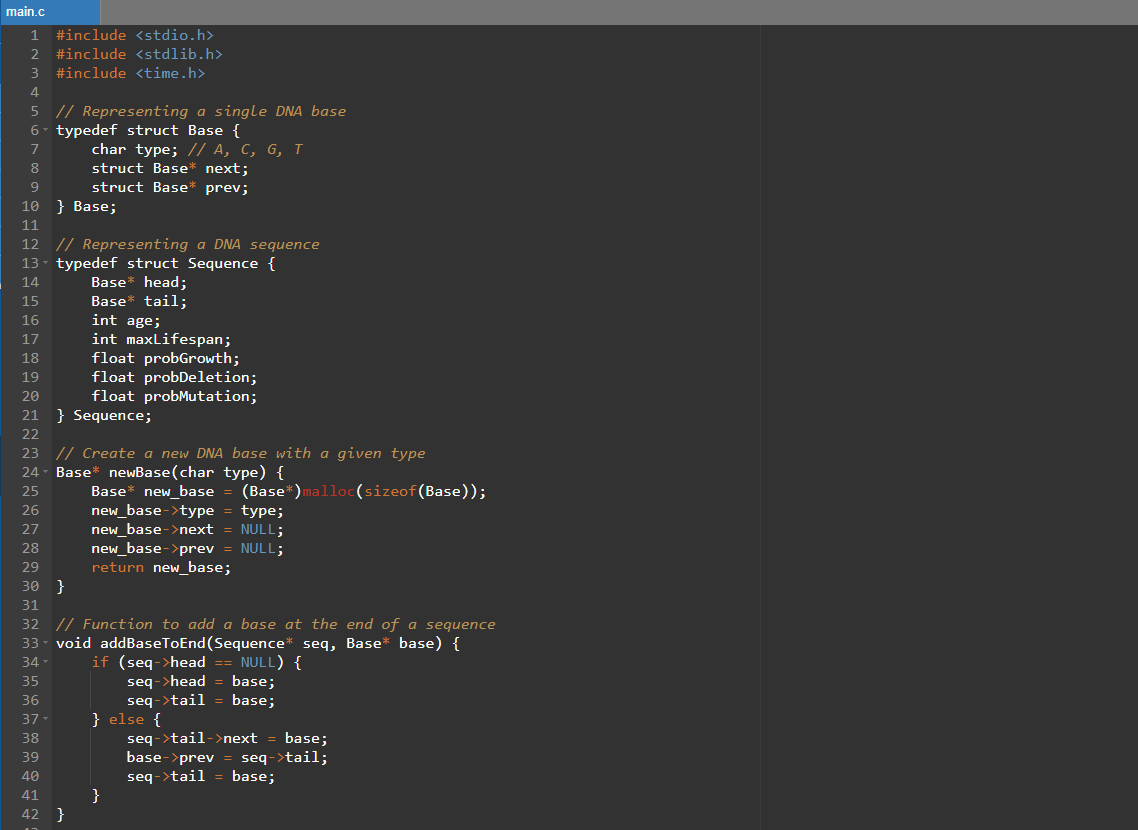
Task: Collapse the if block at line 34
Action: [46, 662]
